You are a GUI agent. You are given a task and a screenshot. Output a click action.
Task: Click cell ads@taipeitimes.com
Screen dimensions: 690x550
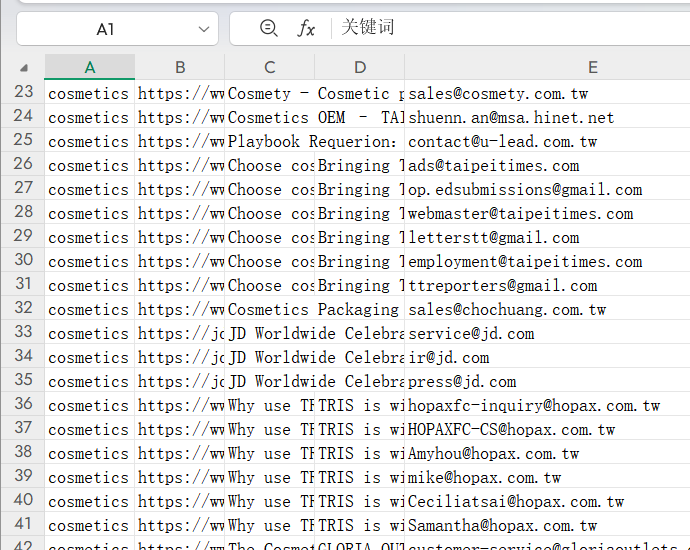click(x=547, y=165)
